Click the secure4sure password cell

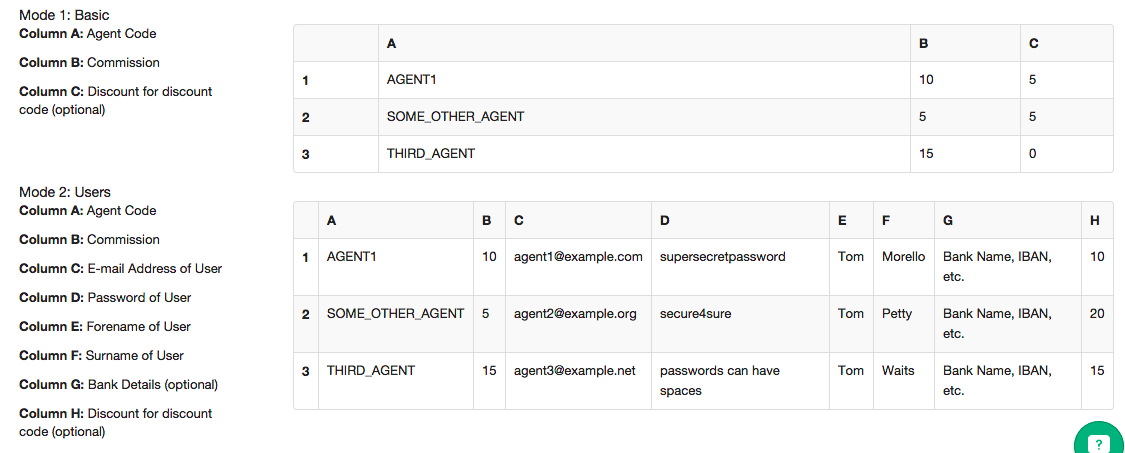(x=740, y=323)
